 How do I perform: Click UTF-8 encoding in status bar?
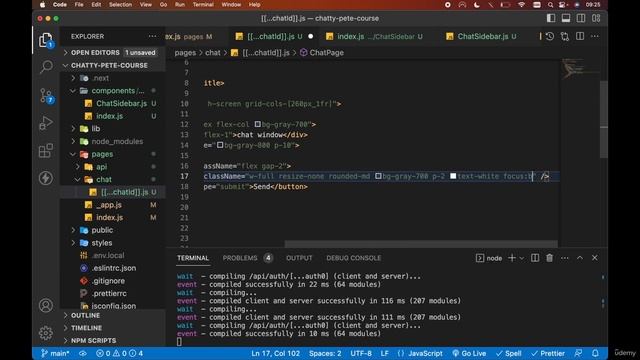click(x=361, y=353)
